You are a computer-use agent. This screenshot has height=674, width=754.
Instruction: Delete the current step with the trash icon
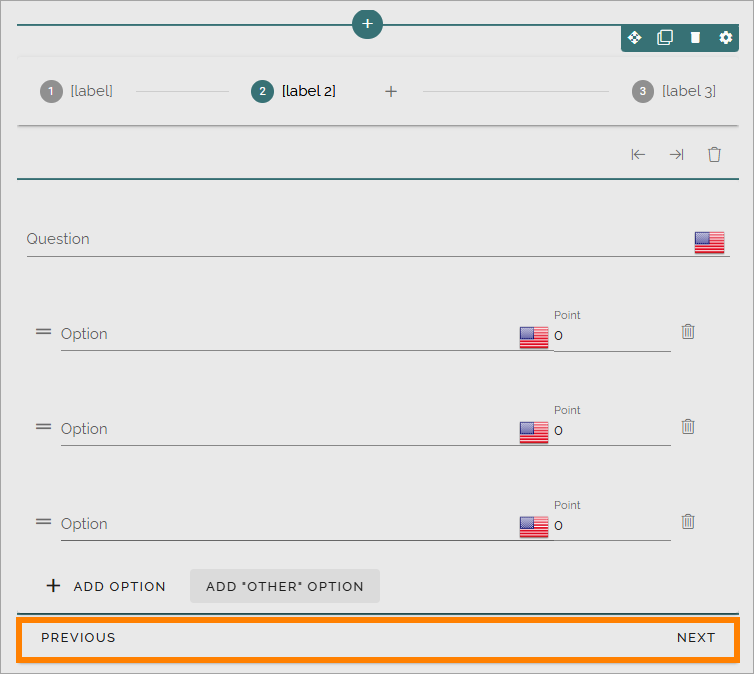pos(714,155)
